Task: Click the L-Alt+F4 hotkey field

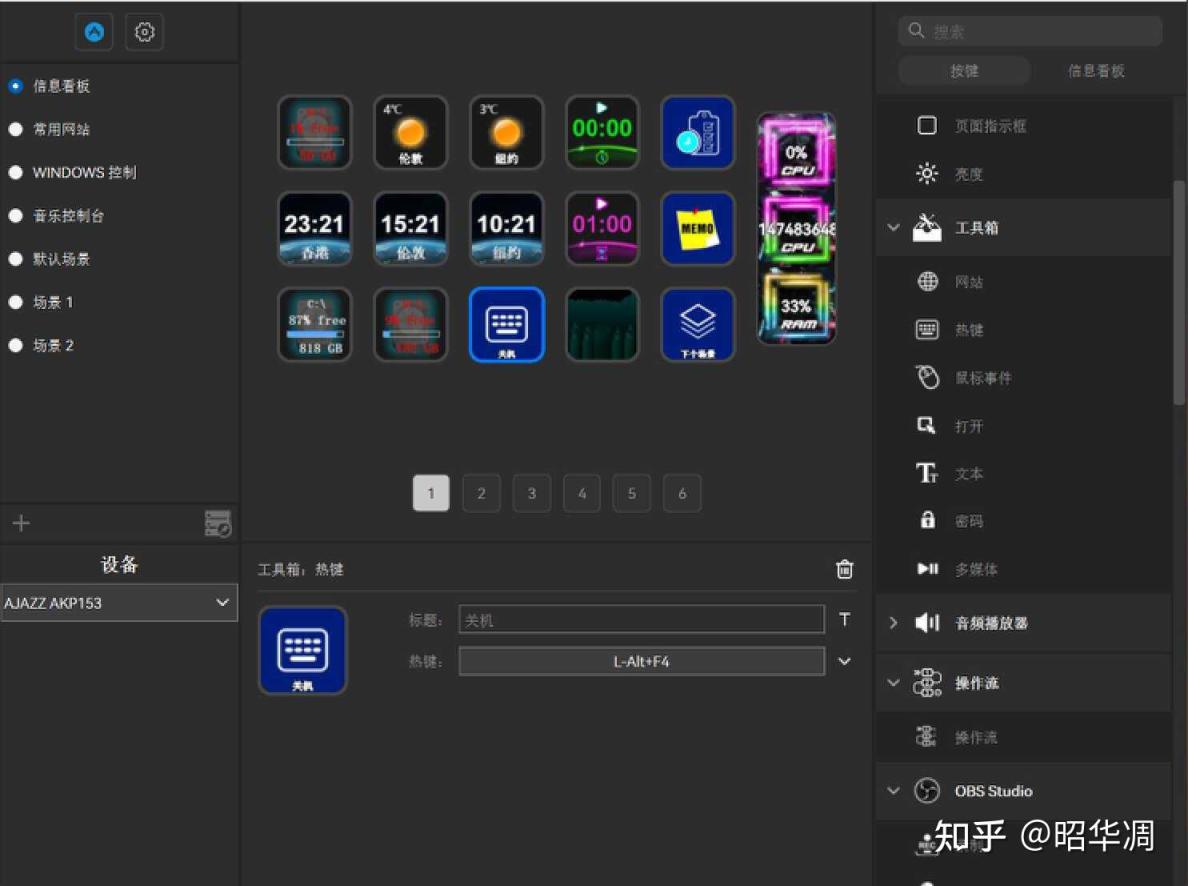Action: (642, 661)
